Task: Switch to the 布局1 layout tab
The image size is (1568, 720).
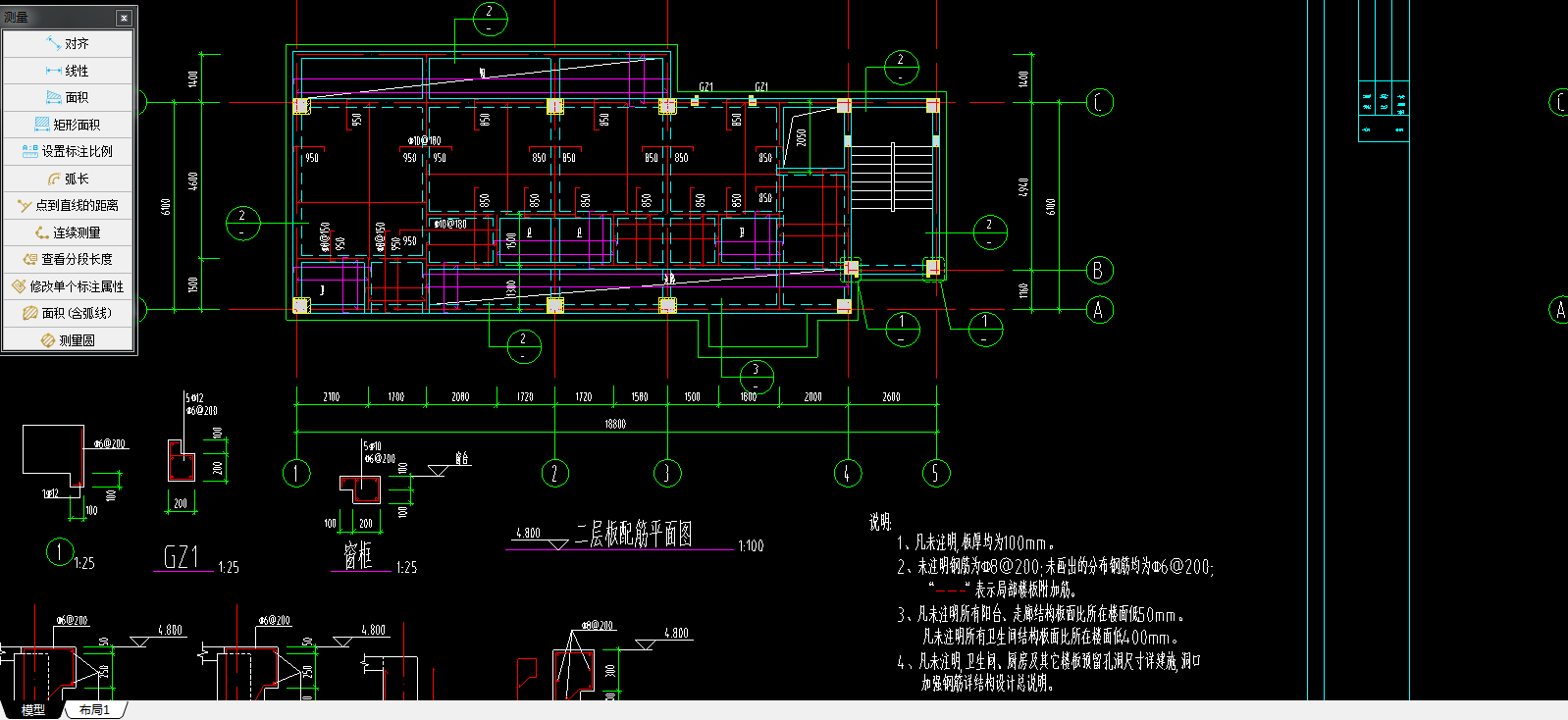Action: click(94, 709)
